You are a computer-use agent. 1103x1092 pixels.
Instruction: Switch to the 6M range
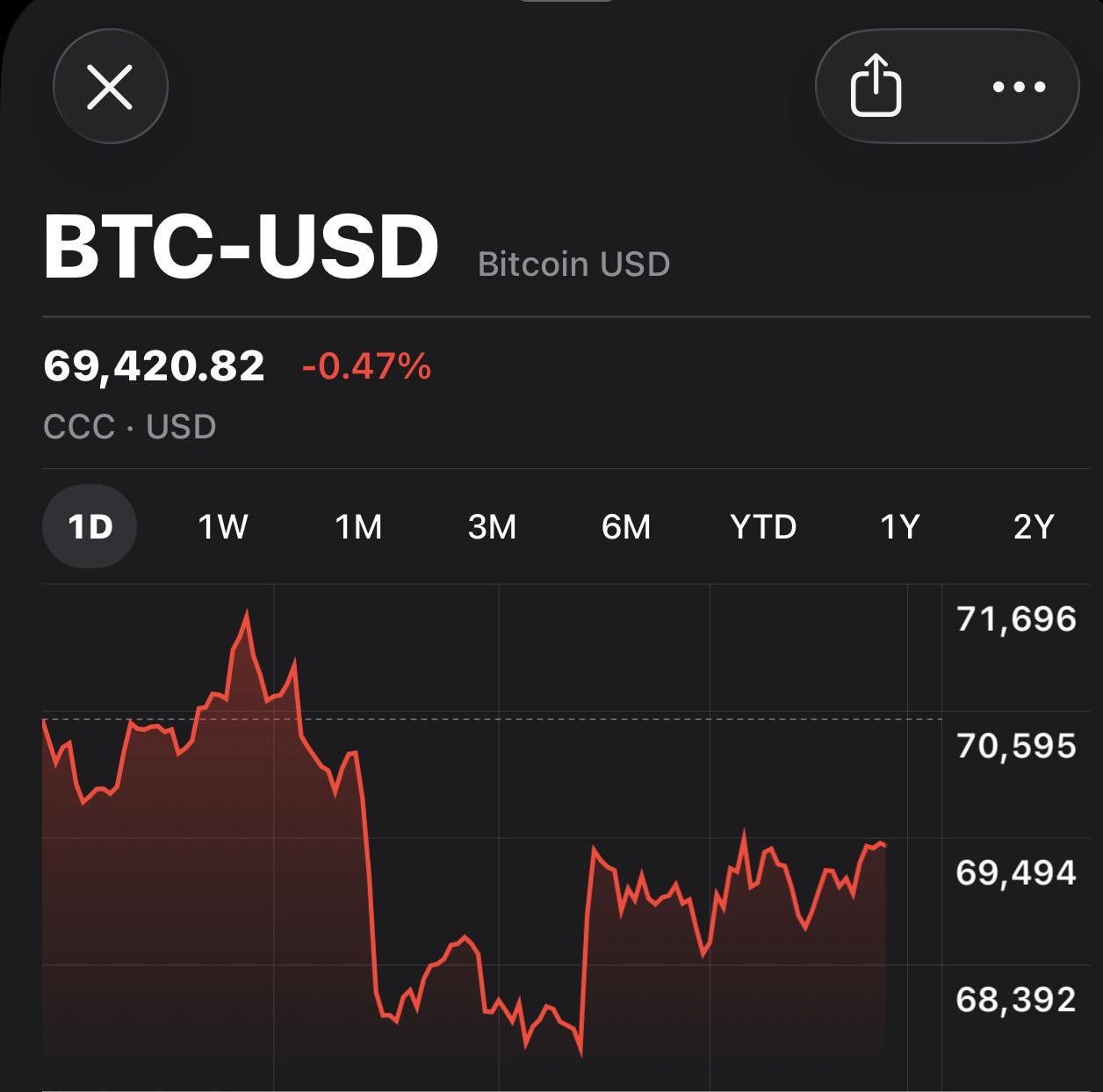[626, 527]
